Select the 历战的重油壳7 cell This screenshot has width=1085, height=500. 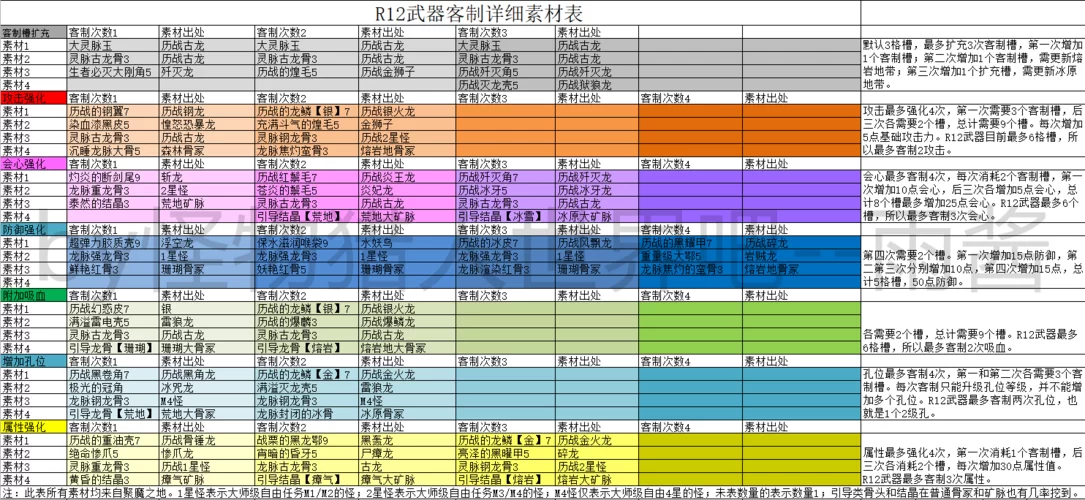coord(113,440)
